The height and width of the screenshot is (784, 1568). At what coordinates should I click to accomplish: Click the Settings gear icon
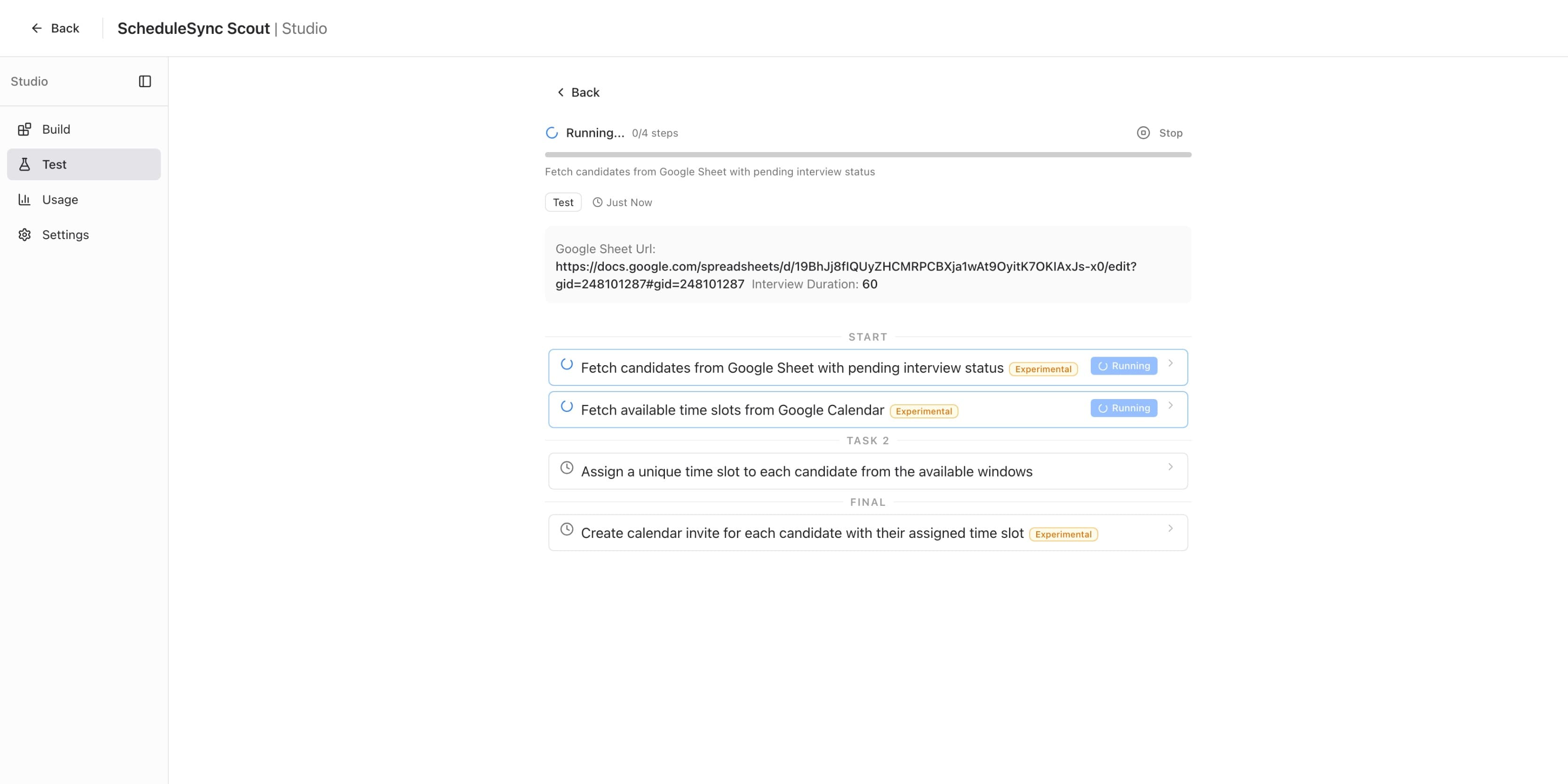(24, 235)
